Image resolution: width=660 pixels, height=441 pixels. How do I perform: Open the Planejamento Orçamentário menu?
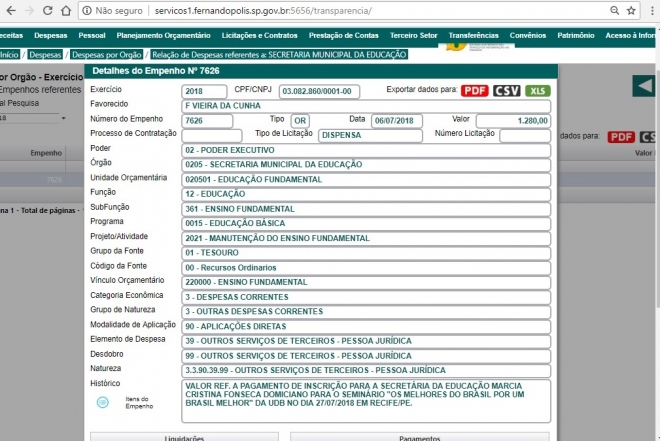click(163, 35)
